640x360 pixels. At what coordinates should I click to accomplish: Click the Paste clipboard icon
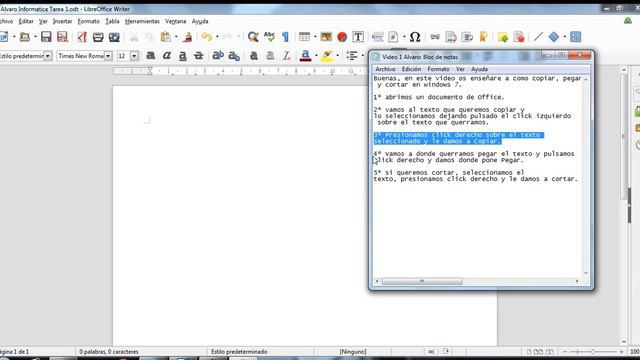coord(165,37)
